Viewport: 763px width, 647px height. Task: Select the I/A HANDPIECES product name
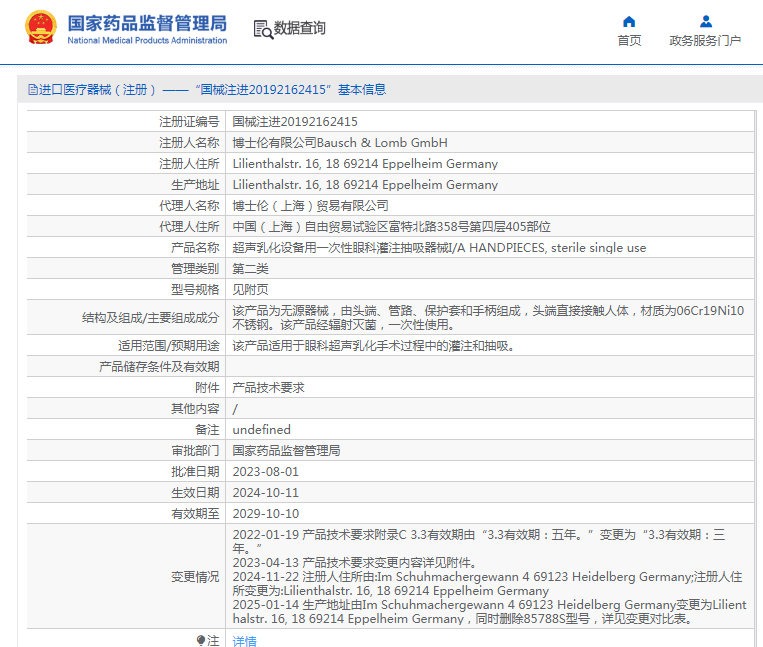point(439,248)
